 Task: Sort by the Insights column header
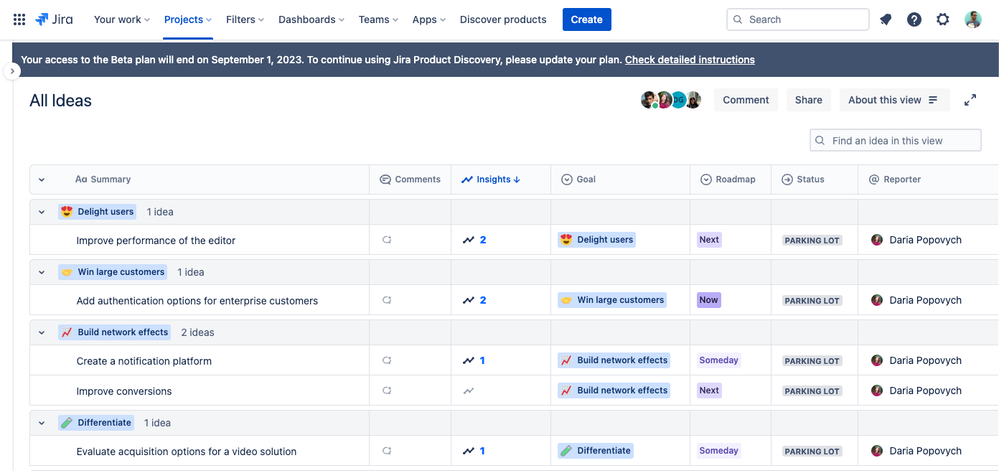pyautogui.click(x=492, y=180)
